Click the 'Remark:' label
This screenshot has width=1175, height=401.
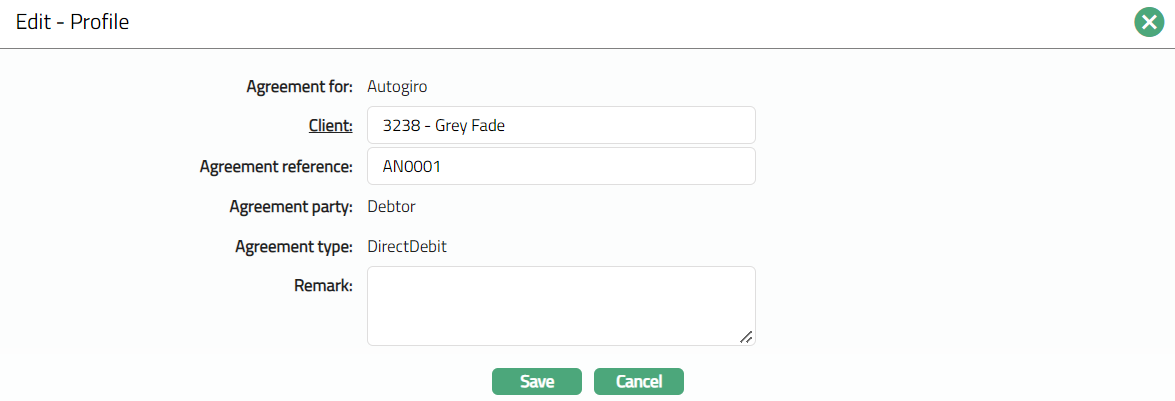tap(324, 287)
